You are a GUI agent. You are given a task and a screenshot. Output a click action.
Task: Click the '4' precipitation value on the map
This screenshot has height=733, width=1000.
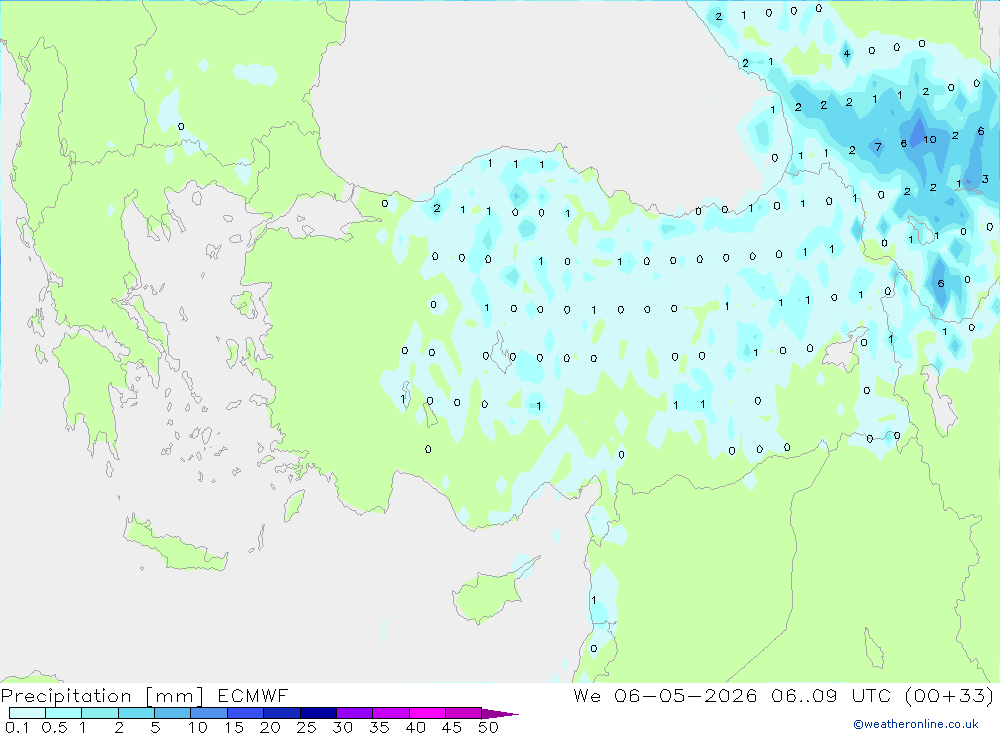(x=846, y=54)
